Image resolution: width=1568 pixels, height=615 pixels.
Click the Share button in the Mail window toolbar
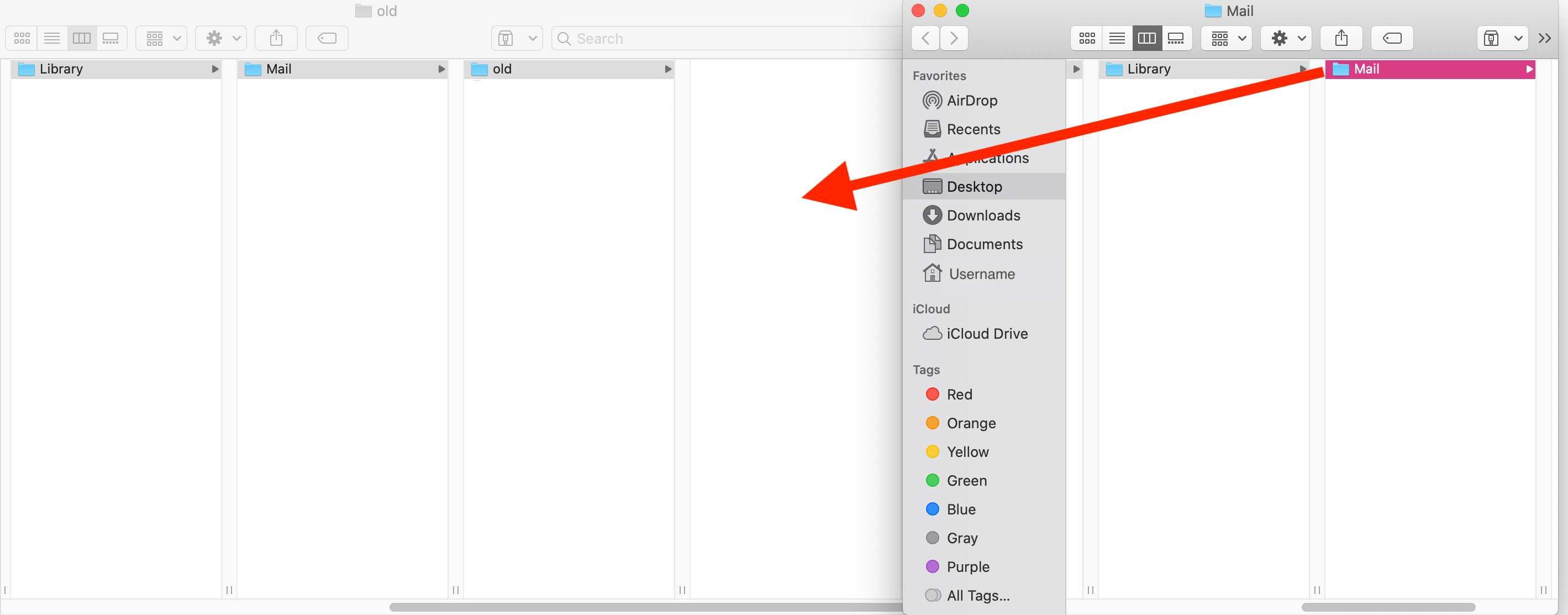point(1341,38)
